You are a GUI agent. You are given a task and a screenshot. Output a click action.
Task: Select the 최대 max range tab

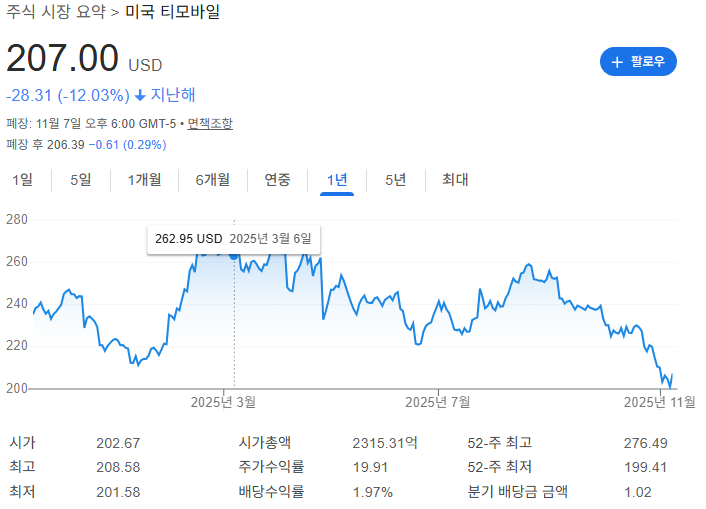pyautogui.click(x=455, y=180)
